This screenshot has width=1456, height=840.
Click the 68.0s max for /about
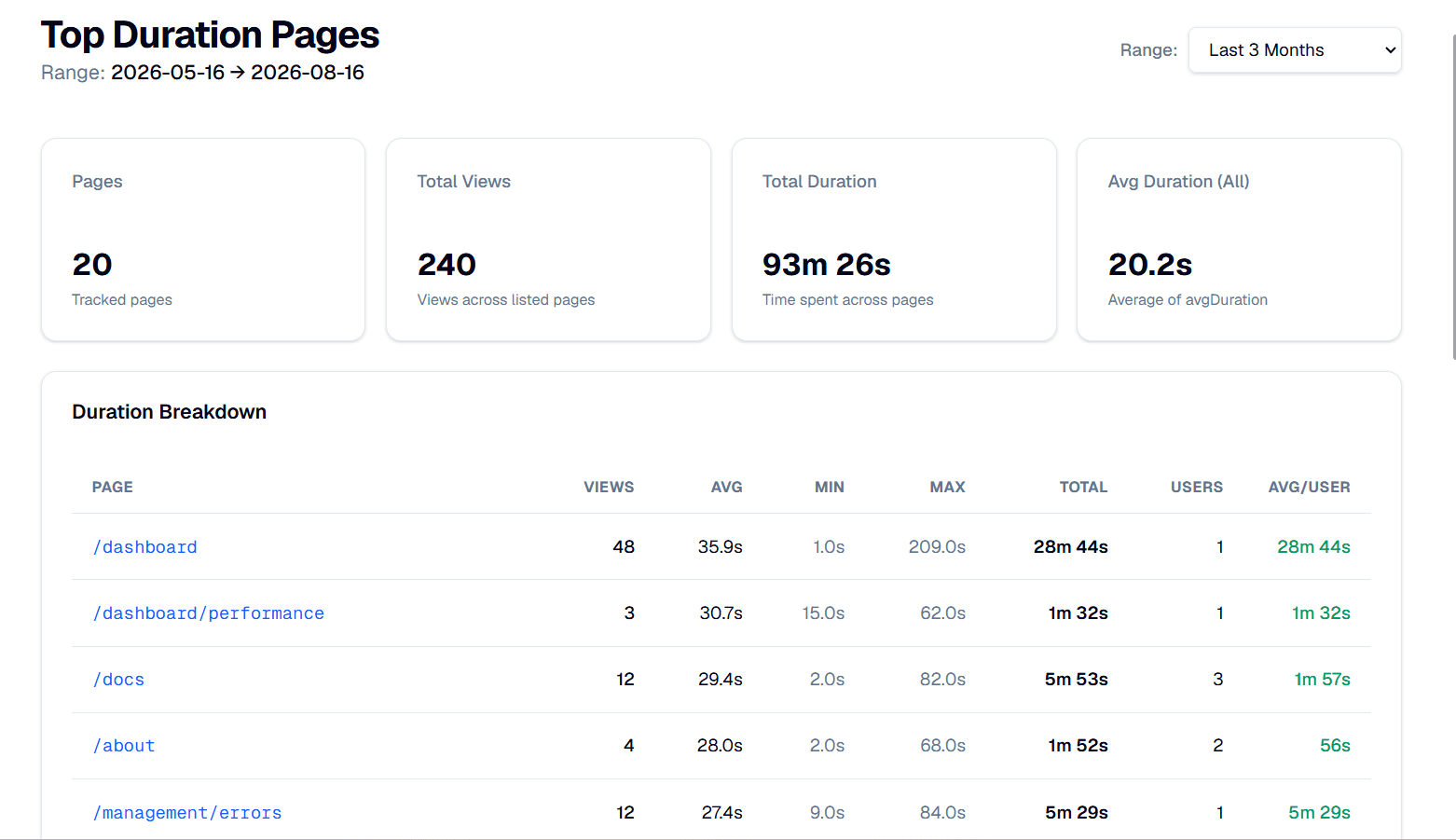tap(942, 746)
